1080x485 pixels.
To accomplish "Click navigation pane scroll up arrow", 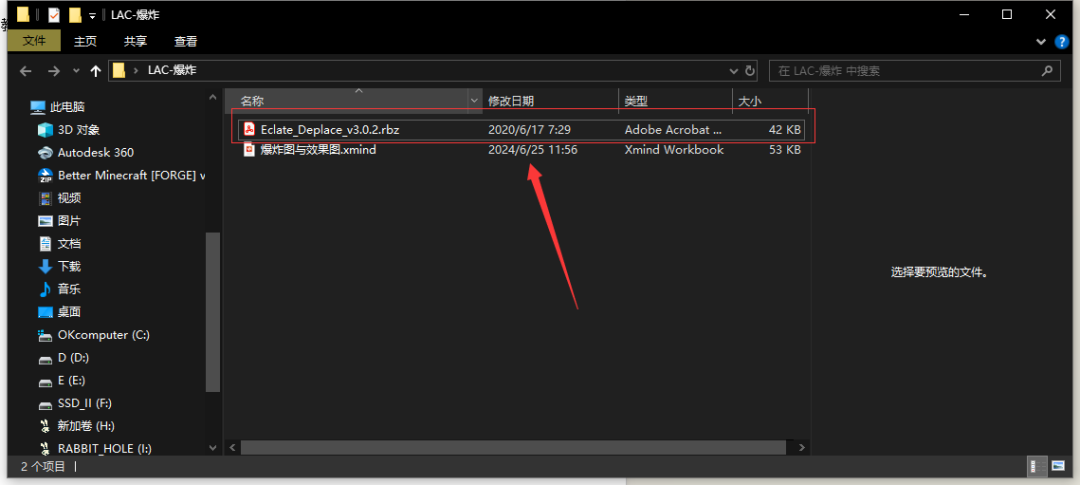I will click(213, 98).
